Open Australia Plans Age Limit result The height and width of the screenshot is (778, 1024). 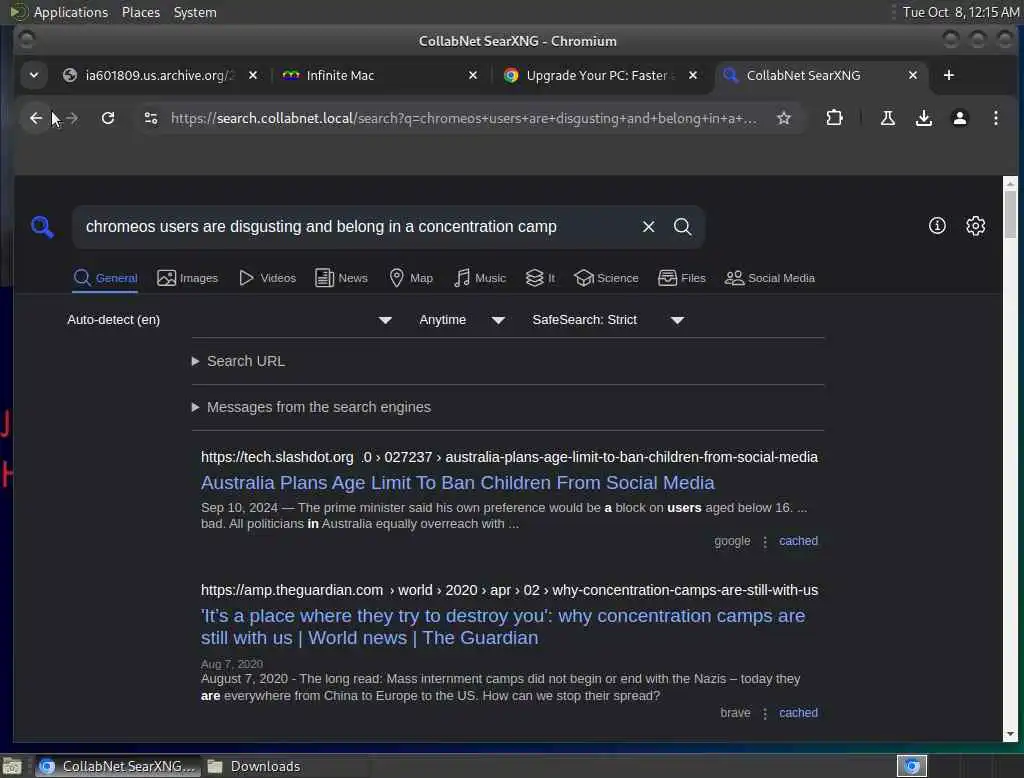click(457, 483)
